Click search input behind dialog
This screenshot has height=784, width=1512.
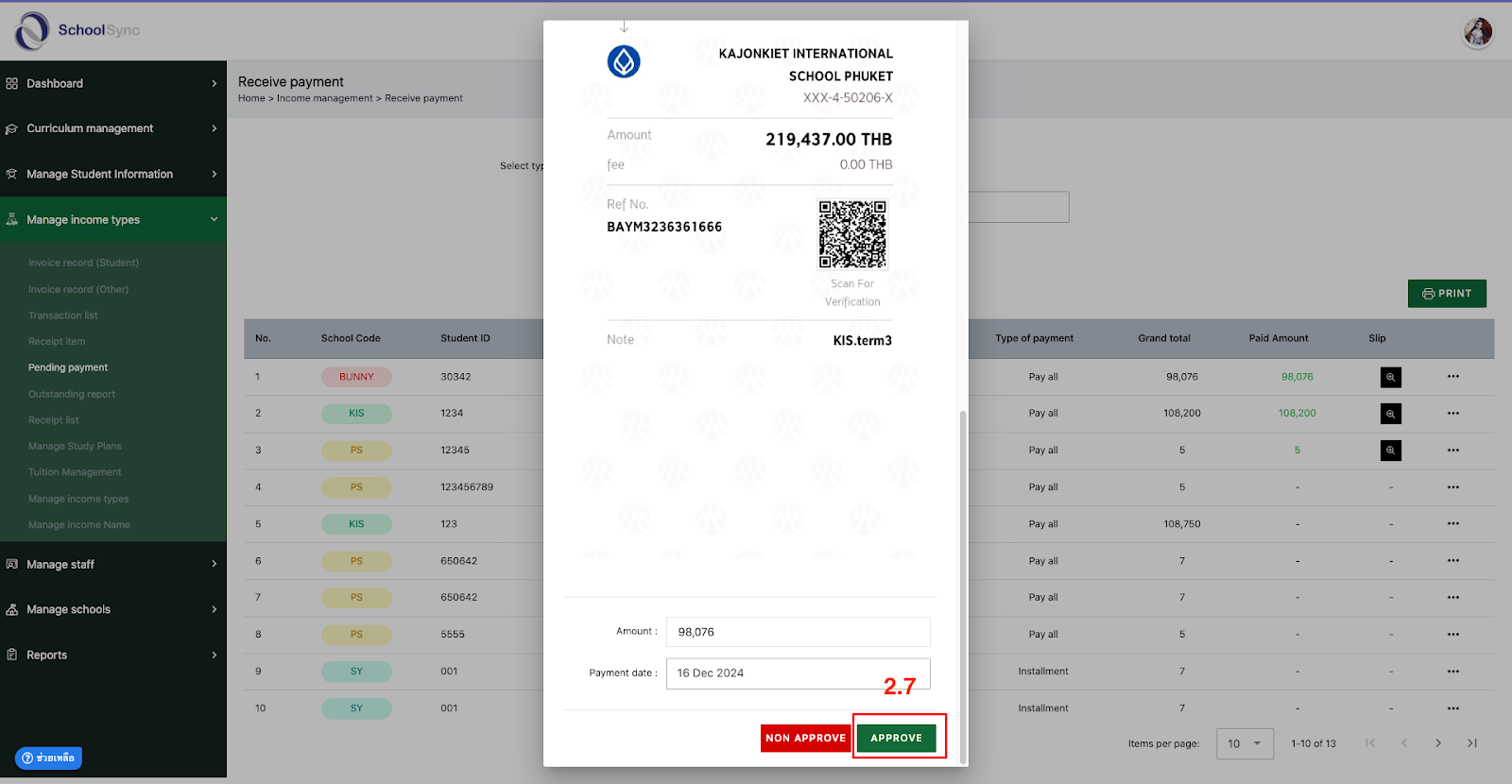click(x=1019, y=208)
